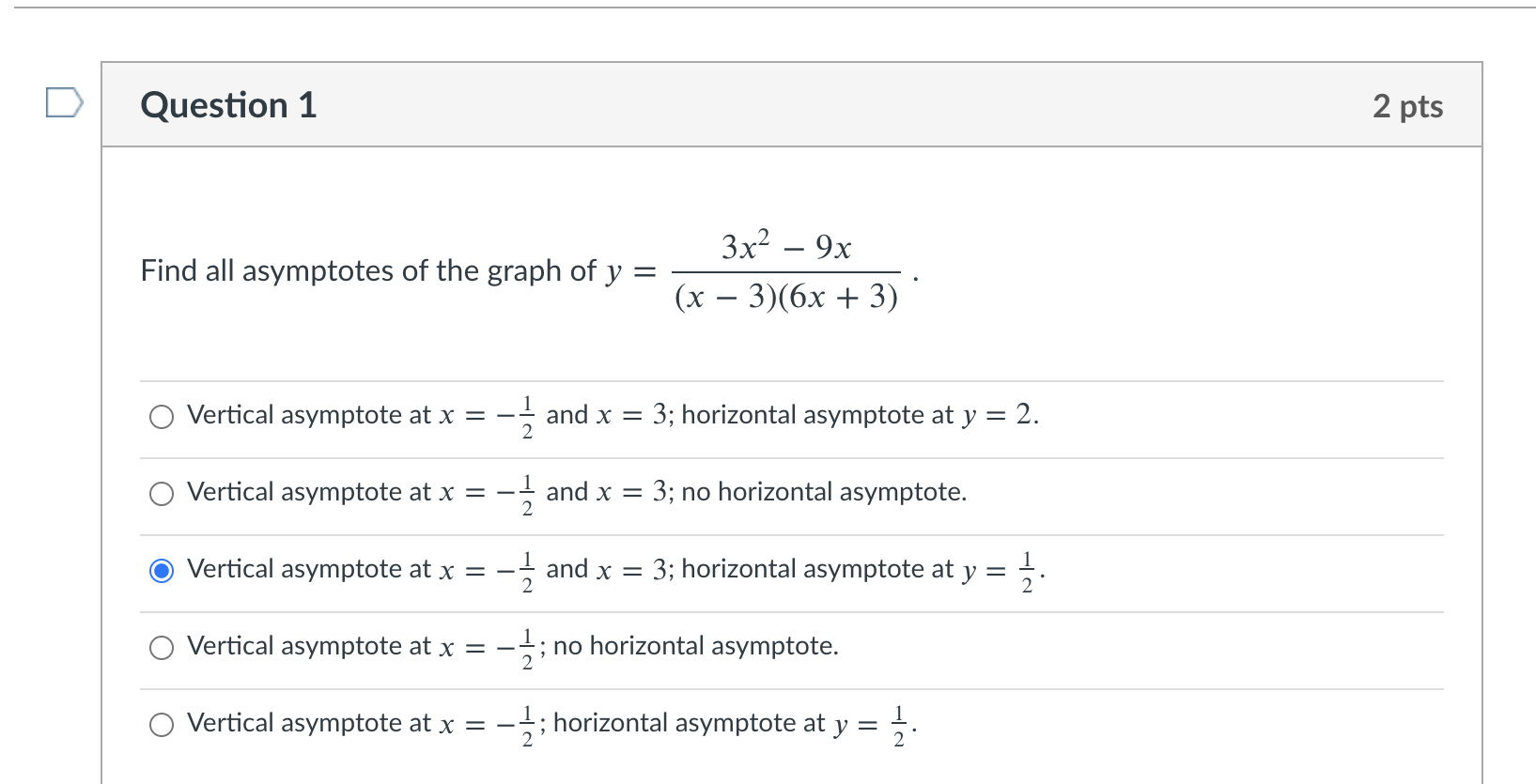Click the rational function formula in the question

point(785,271)
